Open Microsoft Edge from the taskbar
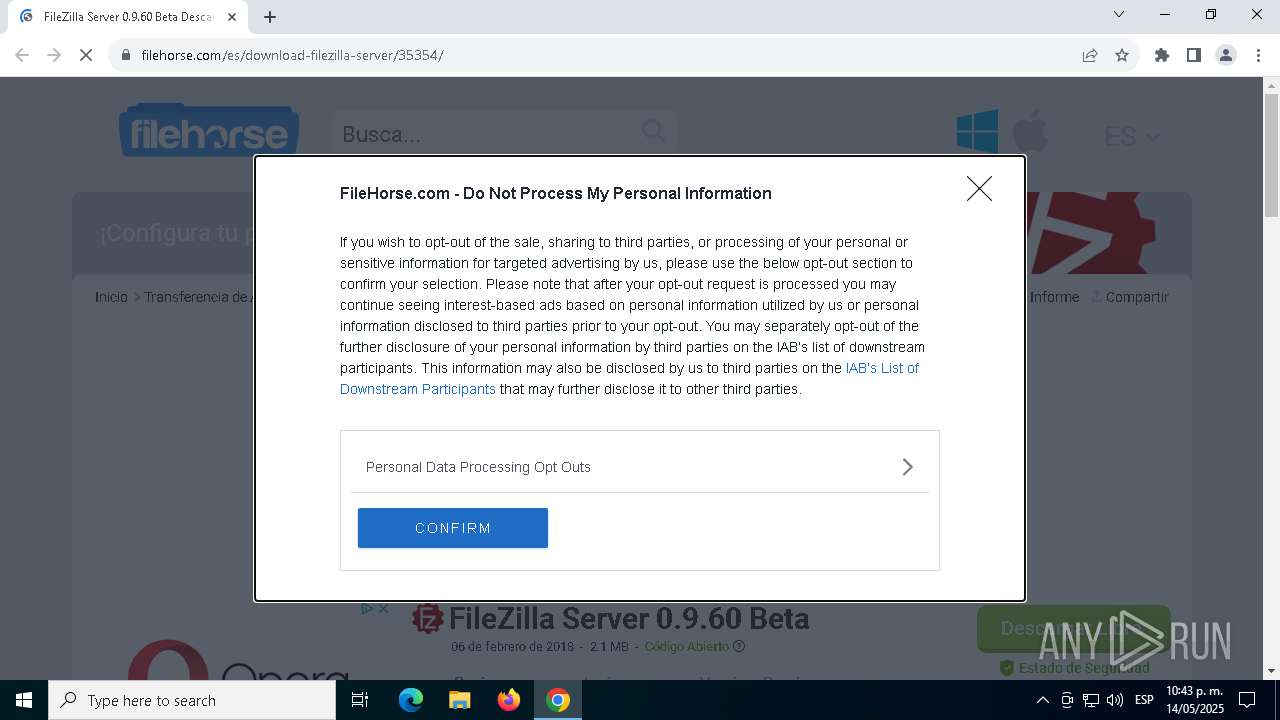This screenshot has width=1280, height=720. pyautogui.click(x=411, y=700)
